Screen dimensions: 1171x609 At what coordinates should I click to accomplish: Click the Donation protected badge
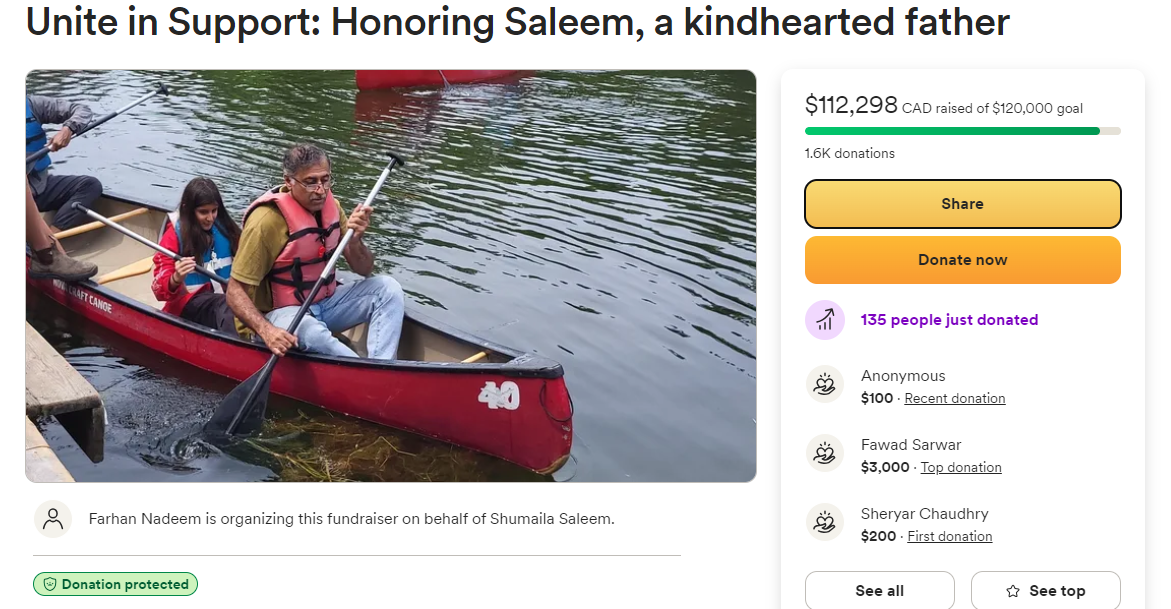pos(115,584)
